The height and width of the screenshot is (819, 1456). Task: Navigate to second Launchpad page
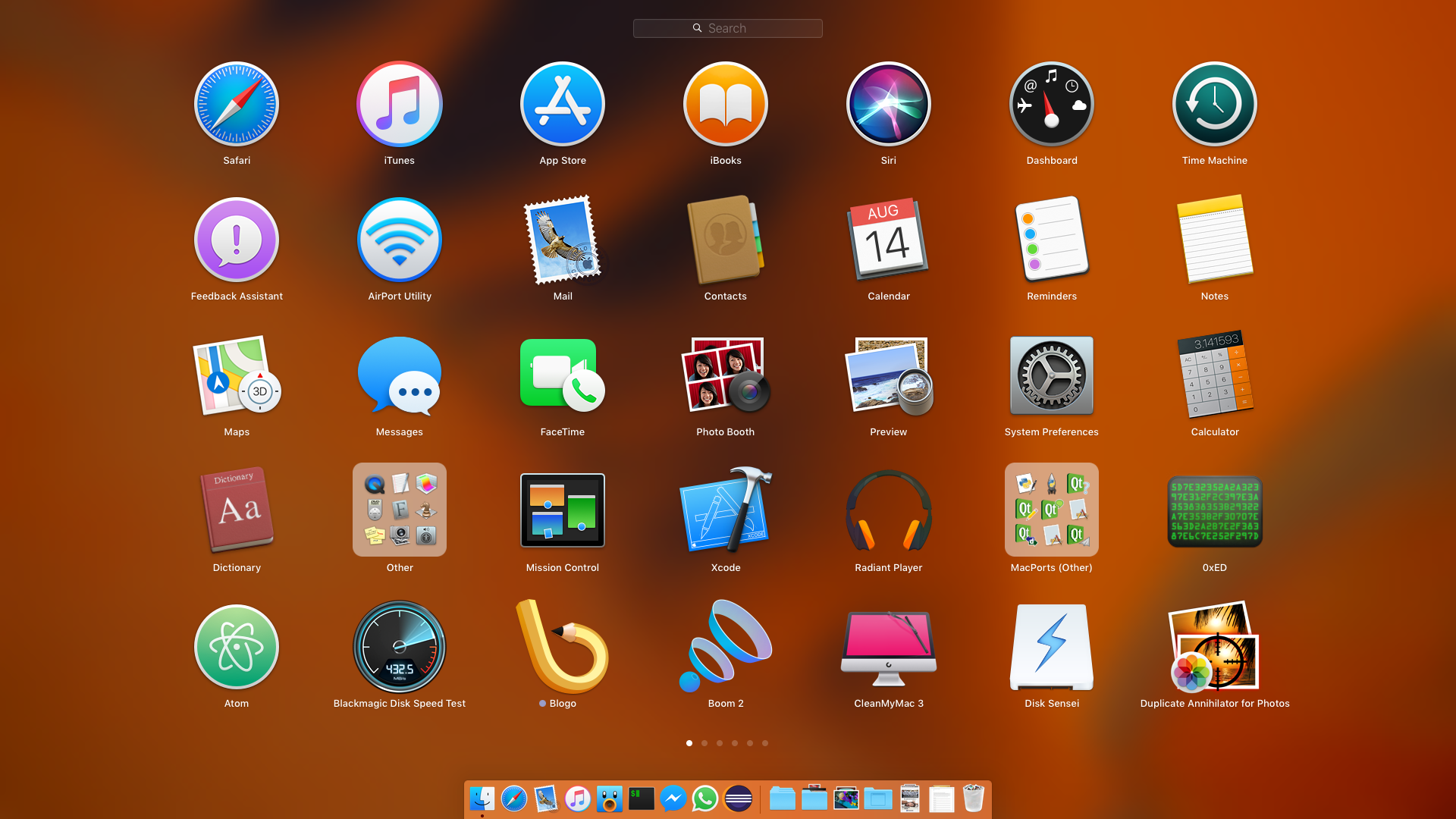(705, 743)
